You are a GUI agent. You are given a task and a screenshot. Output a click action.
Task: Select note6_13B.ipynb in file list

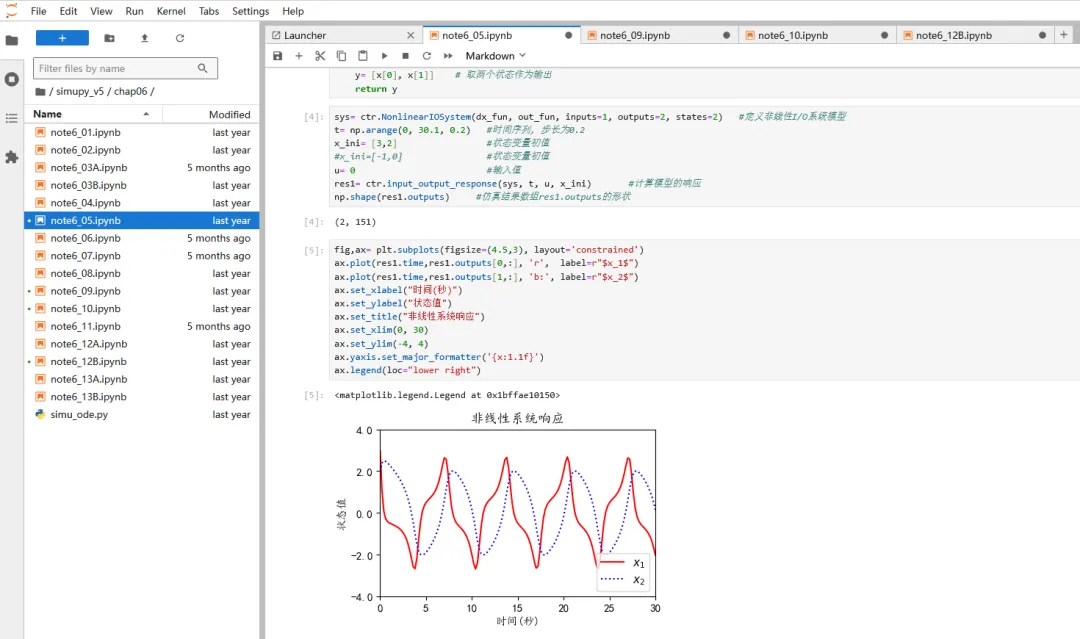142,397
